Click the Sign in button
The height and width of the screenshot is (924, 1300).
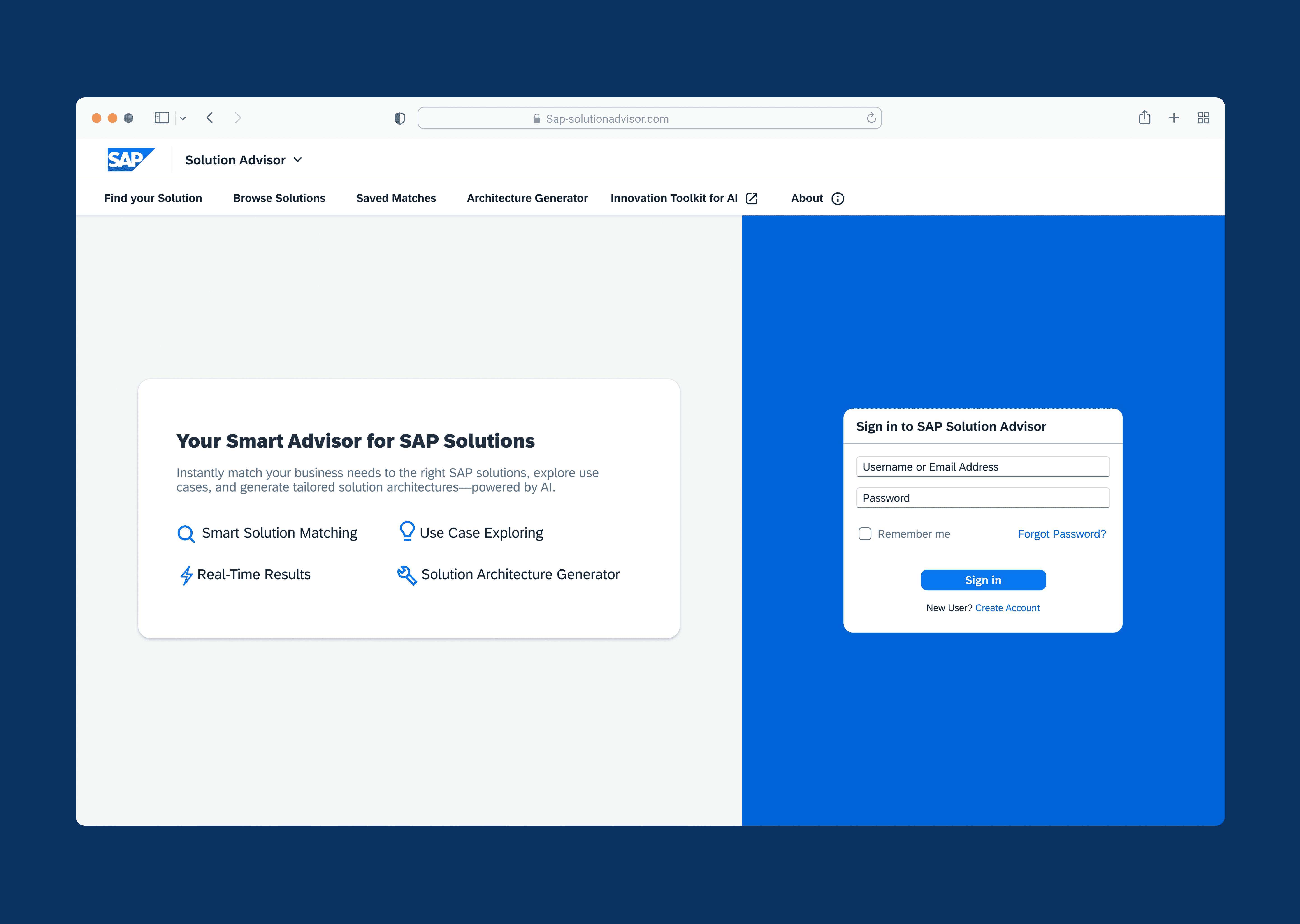click(x=983, y=580)
